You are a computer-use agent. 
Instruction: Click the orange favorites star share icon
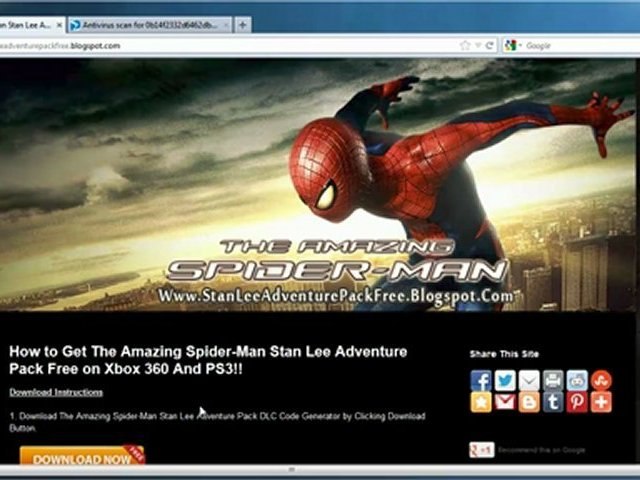[x=481, y=402]
